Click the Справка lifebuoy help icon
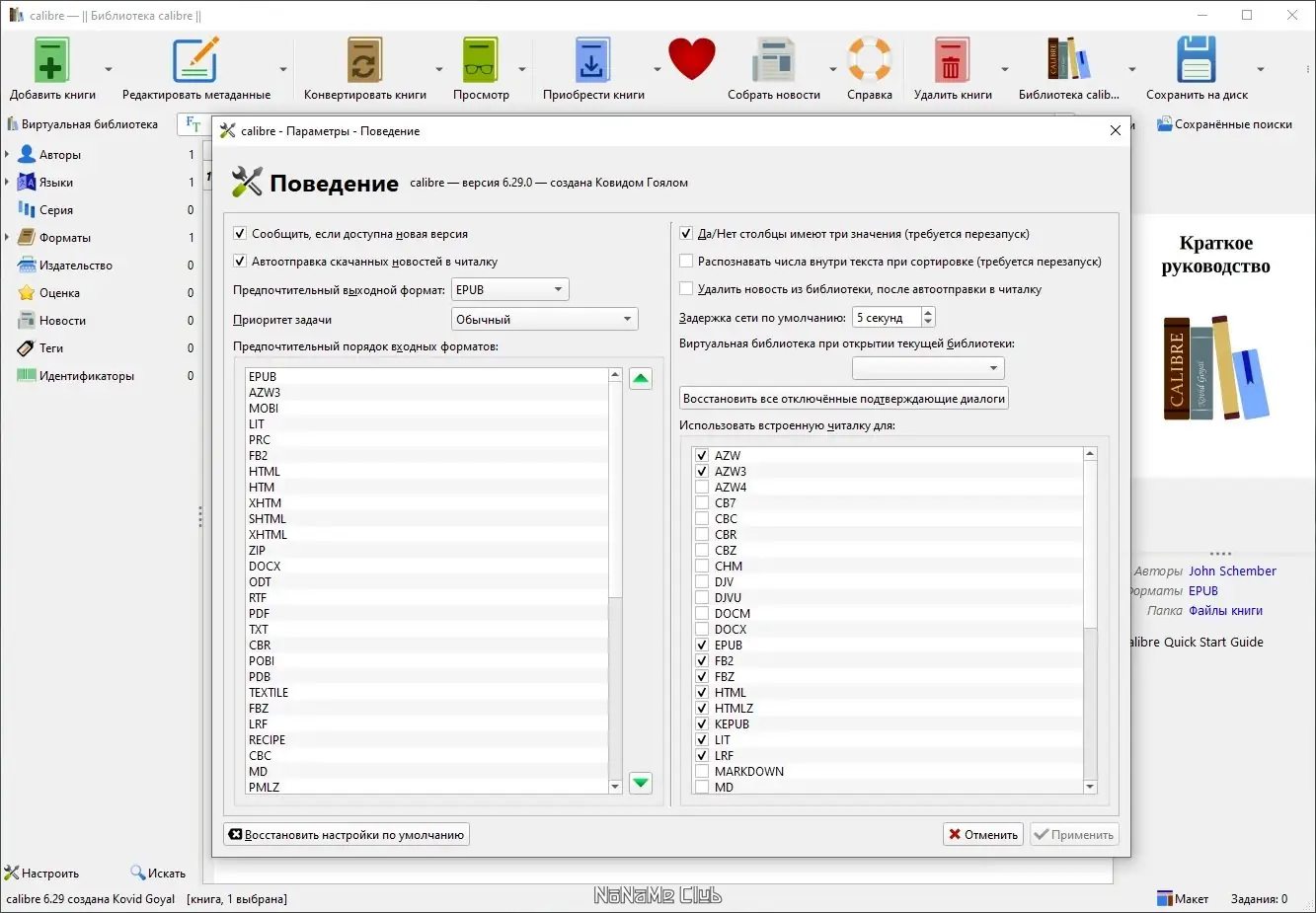Viewport: 1316px width, 913px height. 870,60
